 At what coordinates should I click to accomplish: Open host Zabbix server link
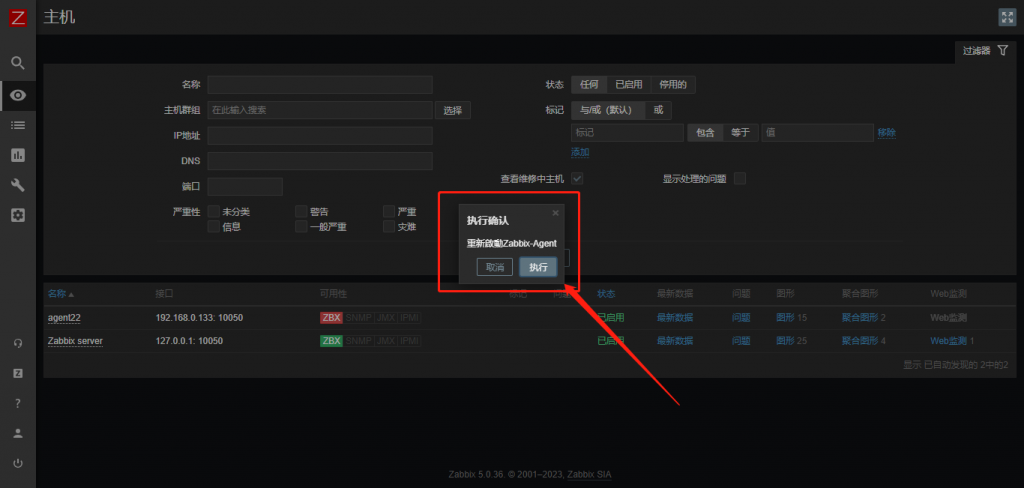tap(75, 341)
